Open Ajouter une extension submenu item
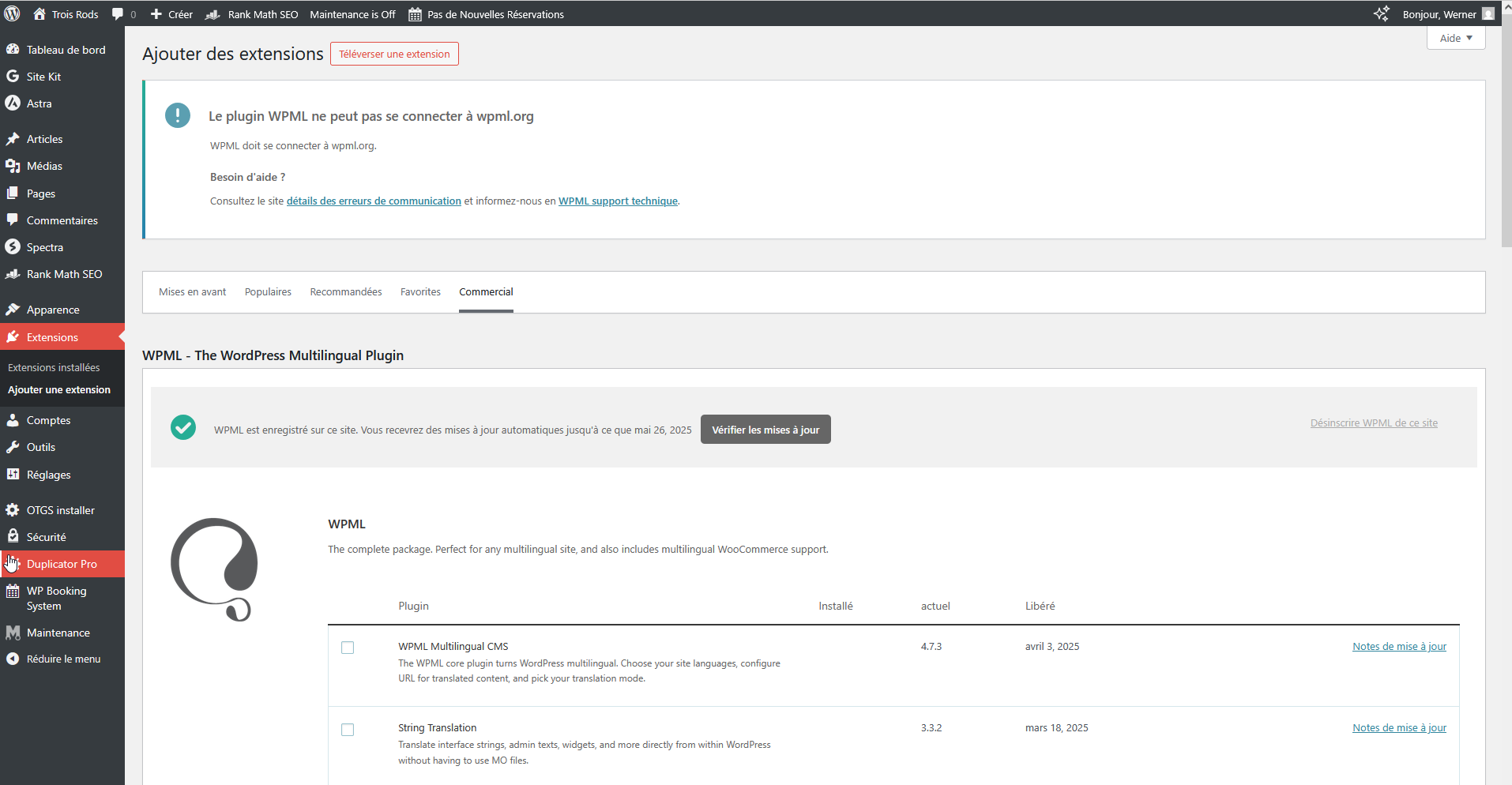The width and height of the screenshot is (1512, 785). click(x=59, y=389)
